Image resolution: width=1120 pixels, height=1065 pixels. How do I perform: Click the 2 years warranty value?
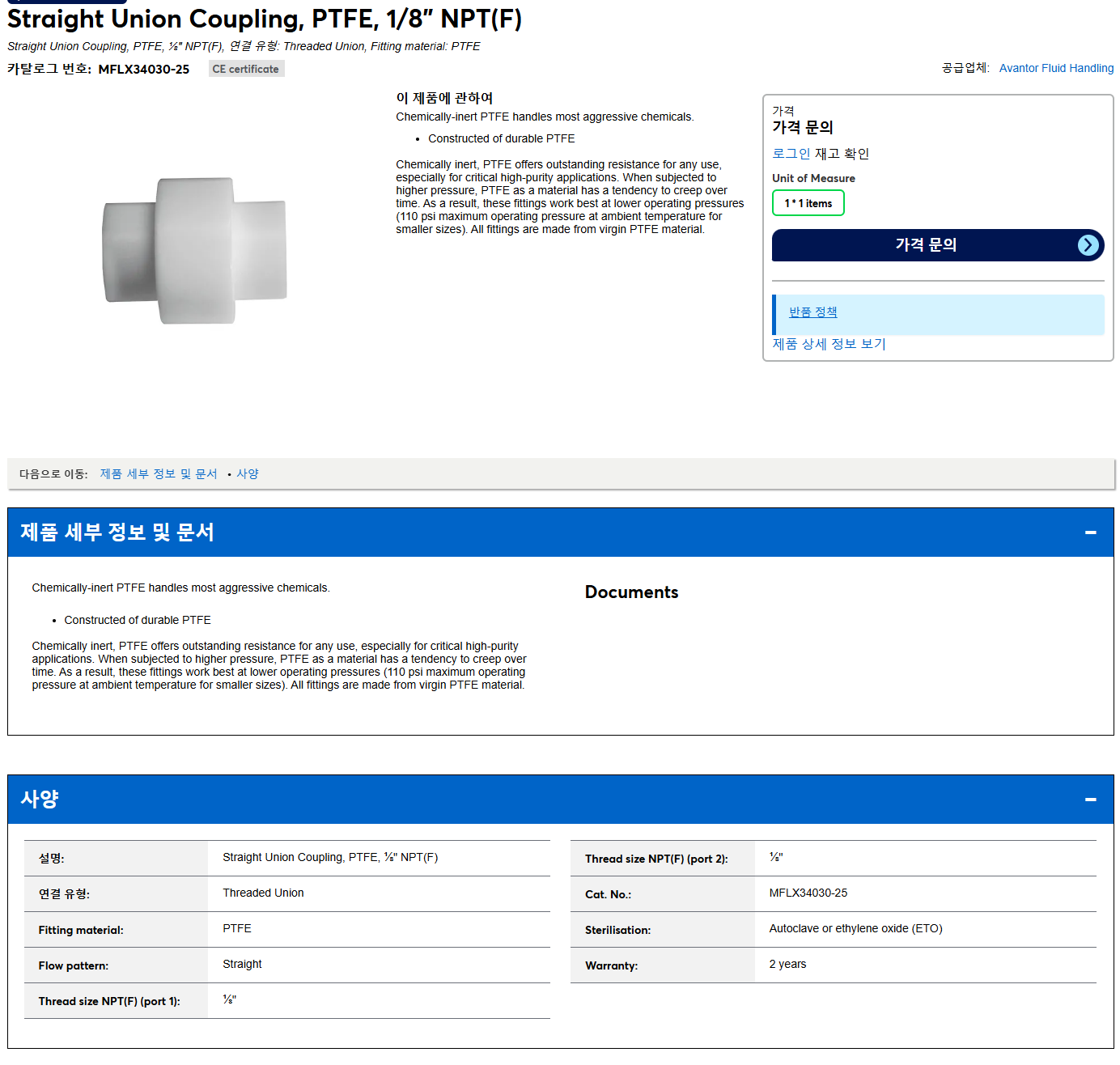pos(787,964)
